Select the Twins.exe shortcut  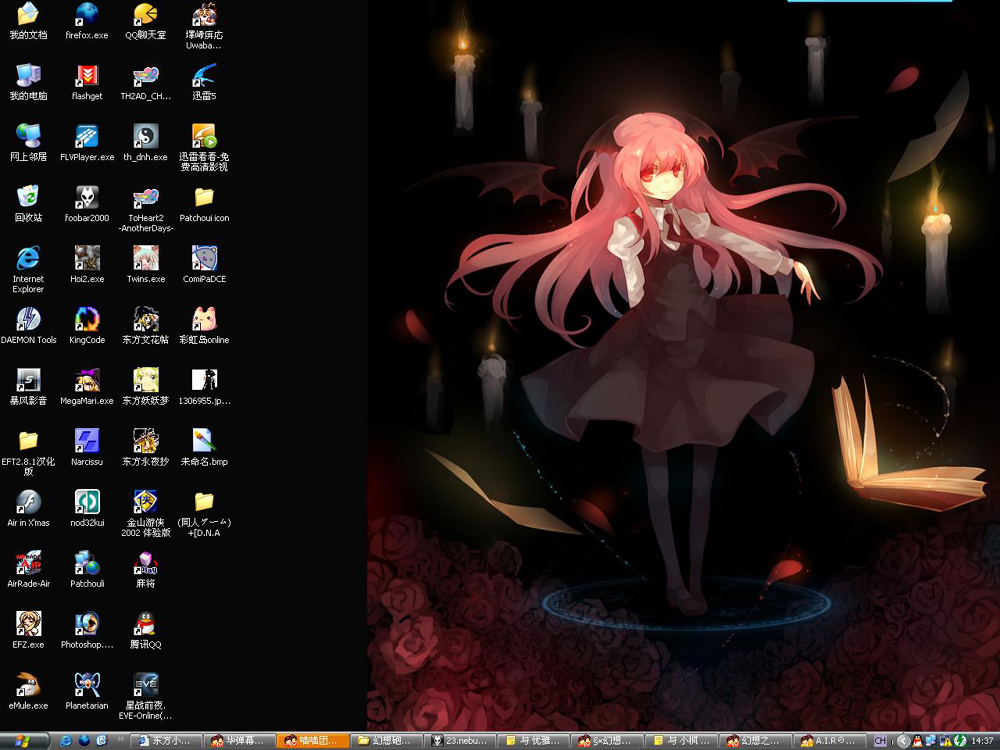coord(145,265)
